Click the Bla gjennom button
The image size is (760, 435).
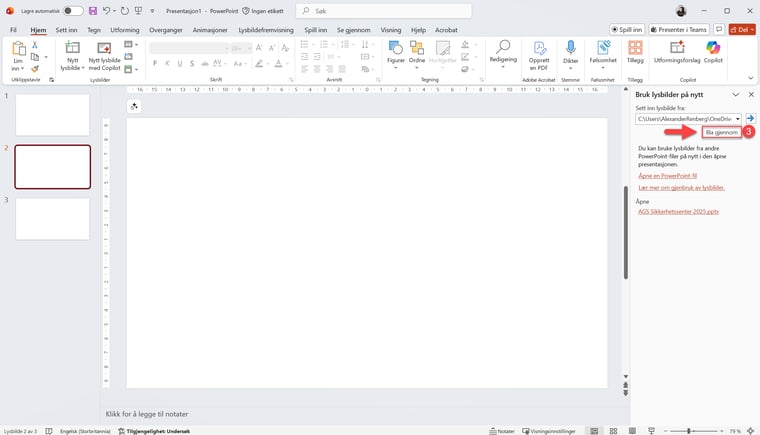pyautogui.click(x=722, y=132)
